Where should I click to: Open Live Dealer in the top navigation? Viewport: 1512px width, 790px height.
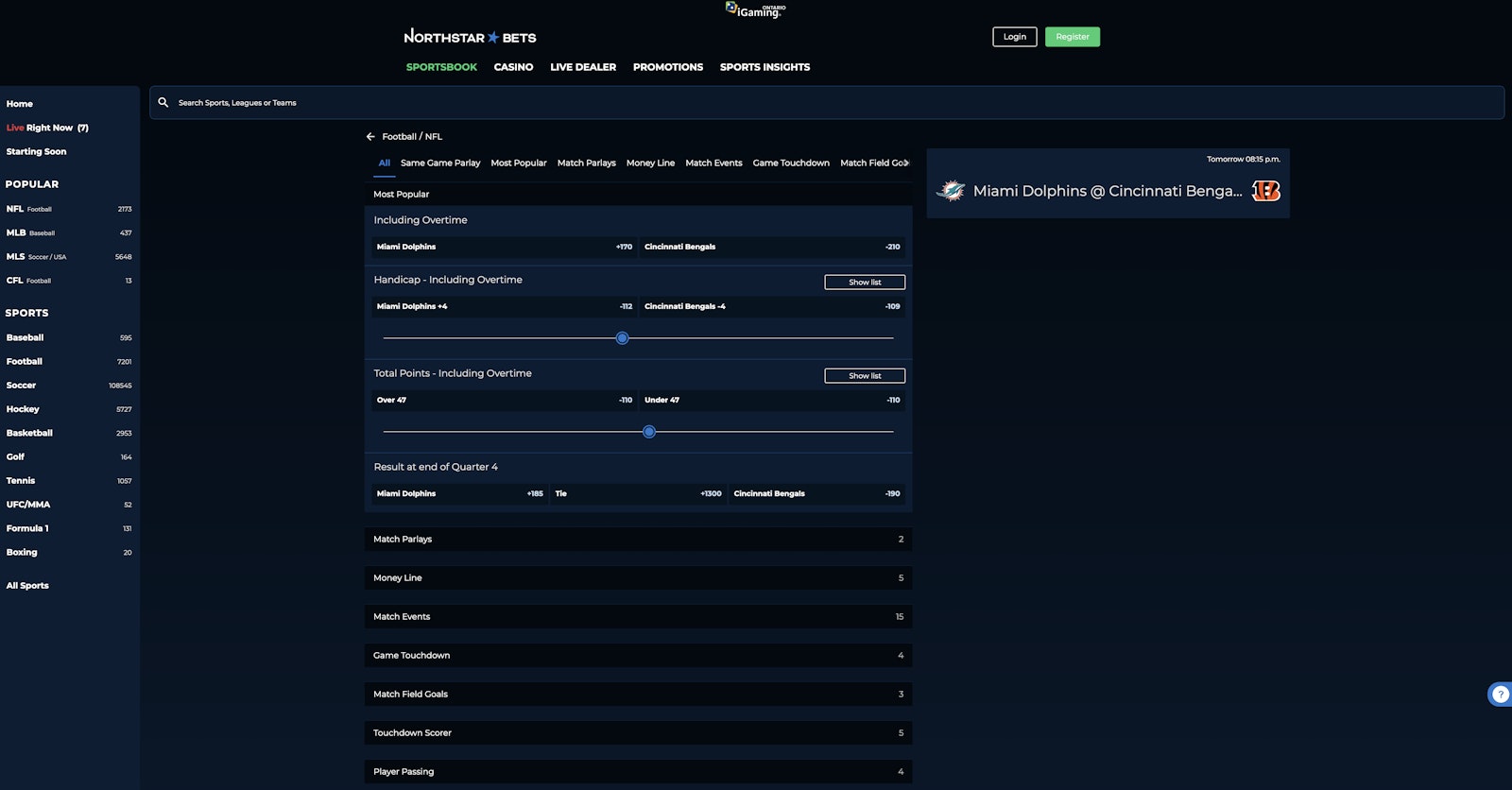coord(583,67)
